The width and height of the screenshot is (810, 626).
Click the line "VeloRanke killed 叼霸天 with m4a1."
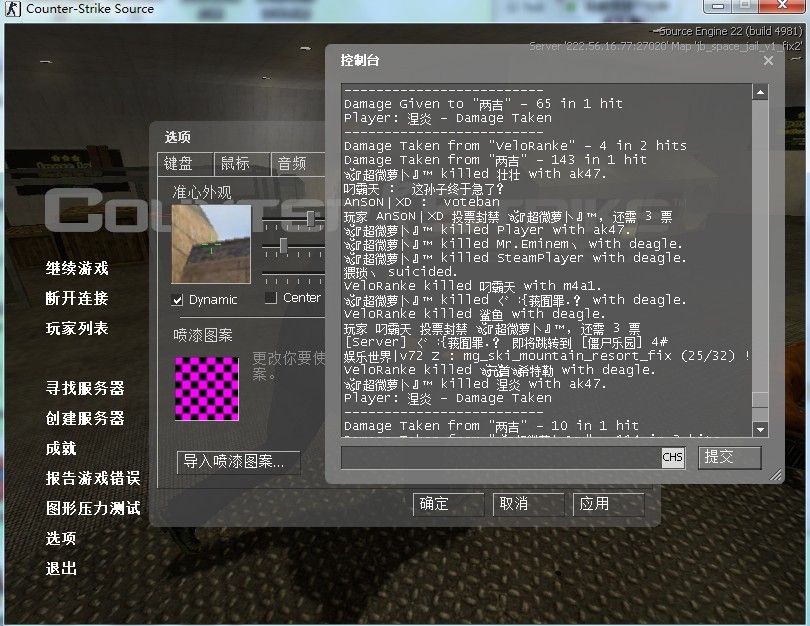pyautogui.click(x=473, y=286)
